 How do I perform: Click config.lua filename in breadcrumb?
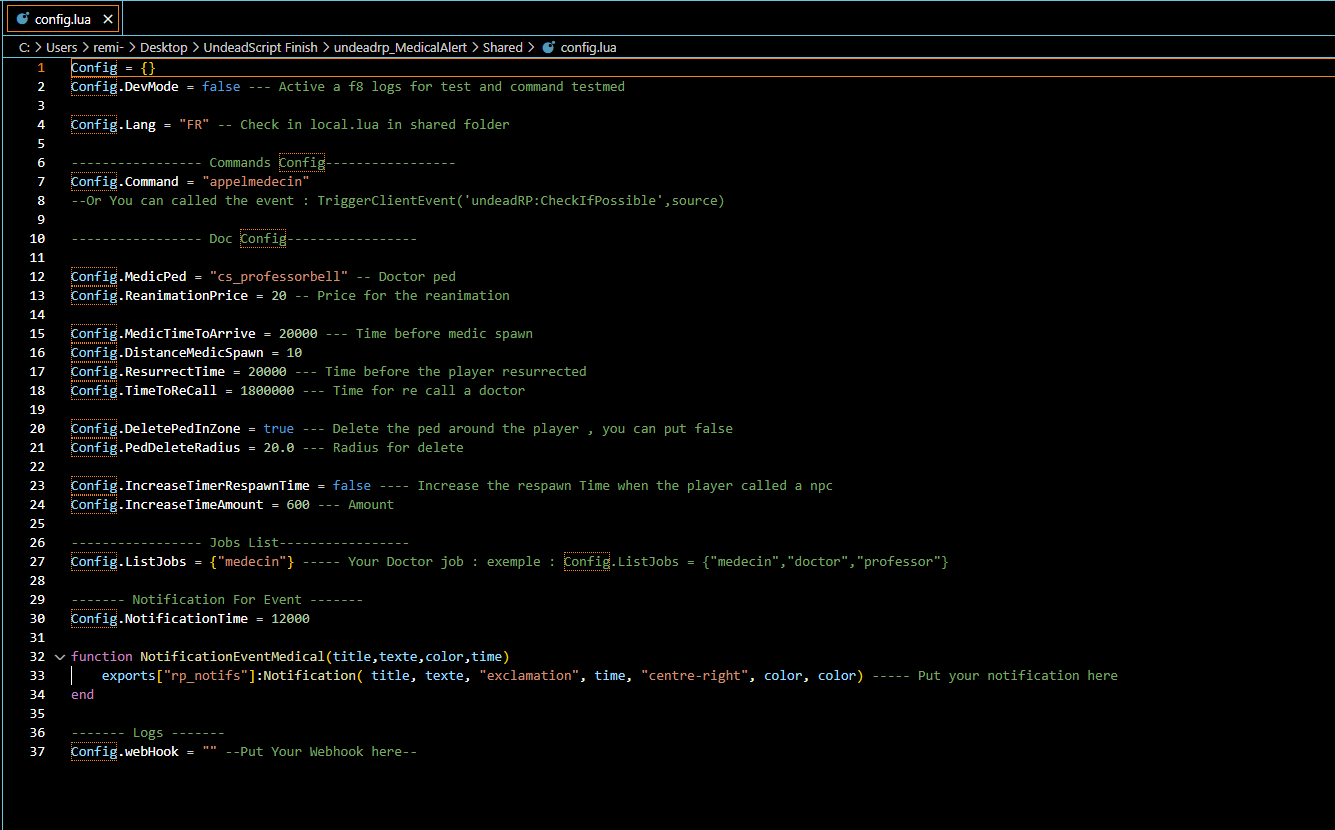click(589, 47)
